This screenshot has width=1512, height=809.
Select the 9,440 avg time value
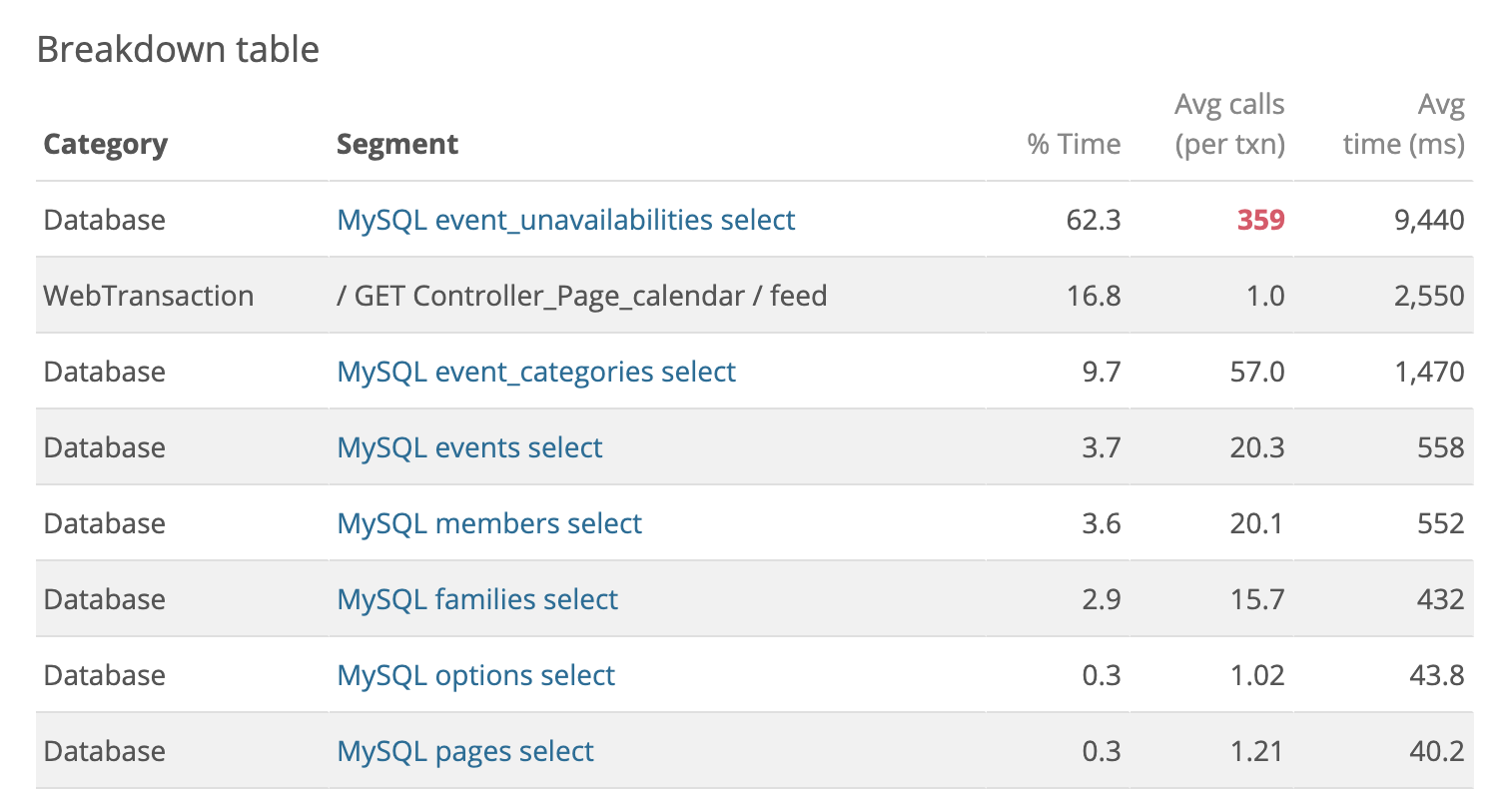tap(1430, 220)
